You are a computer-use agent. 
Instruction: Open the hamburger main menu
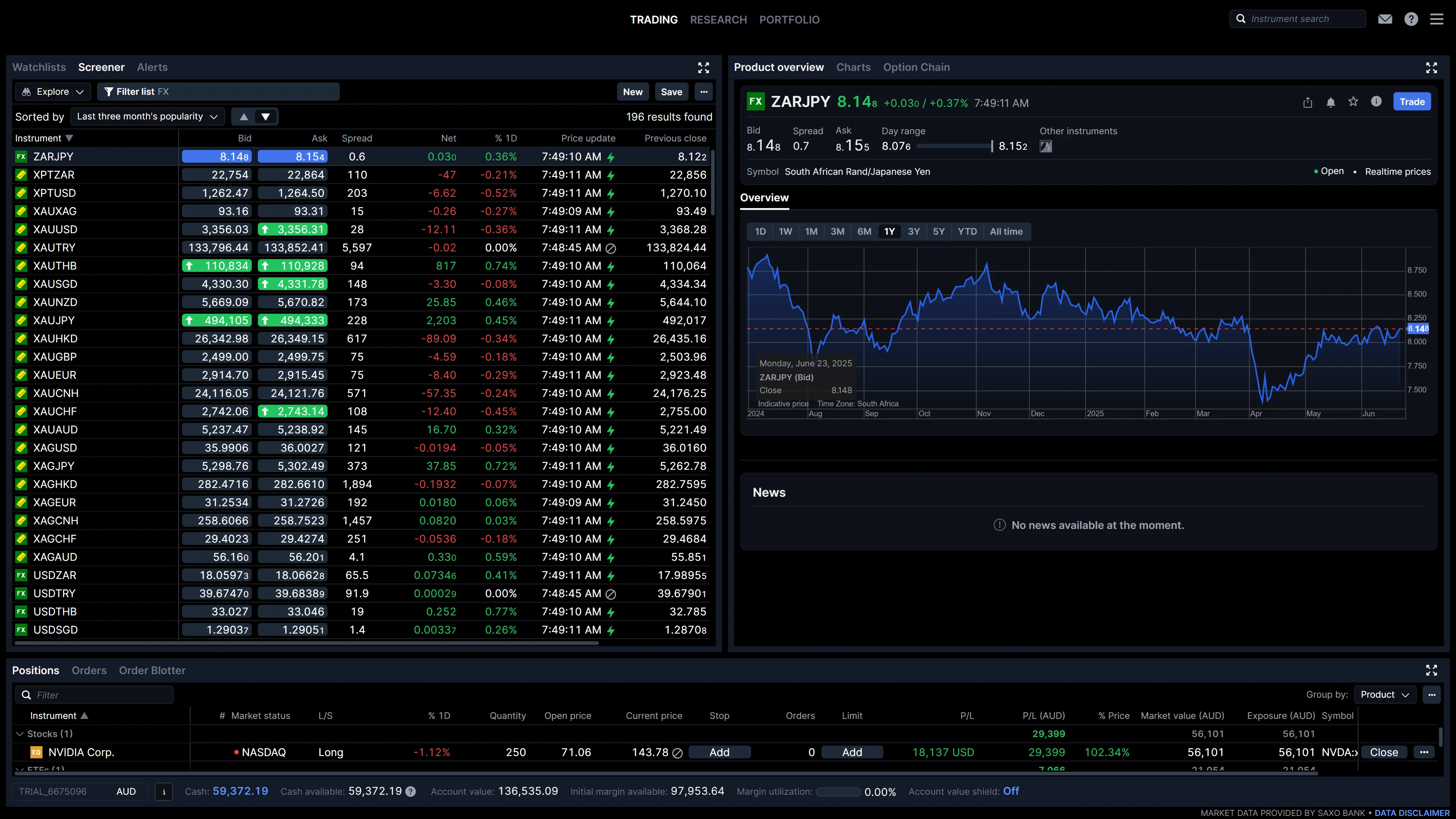point(1436,19)
